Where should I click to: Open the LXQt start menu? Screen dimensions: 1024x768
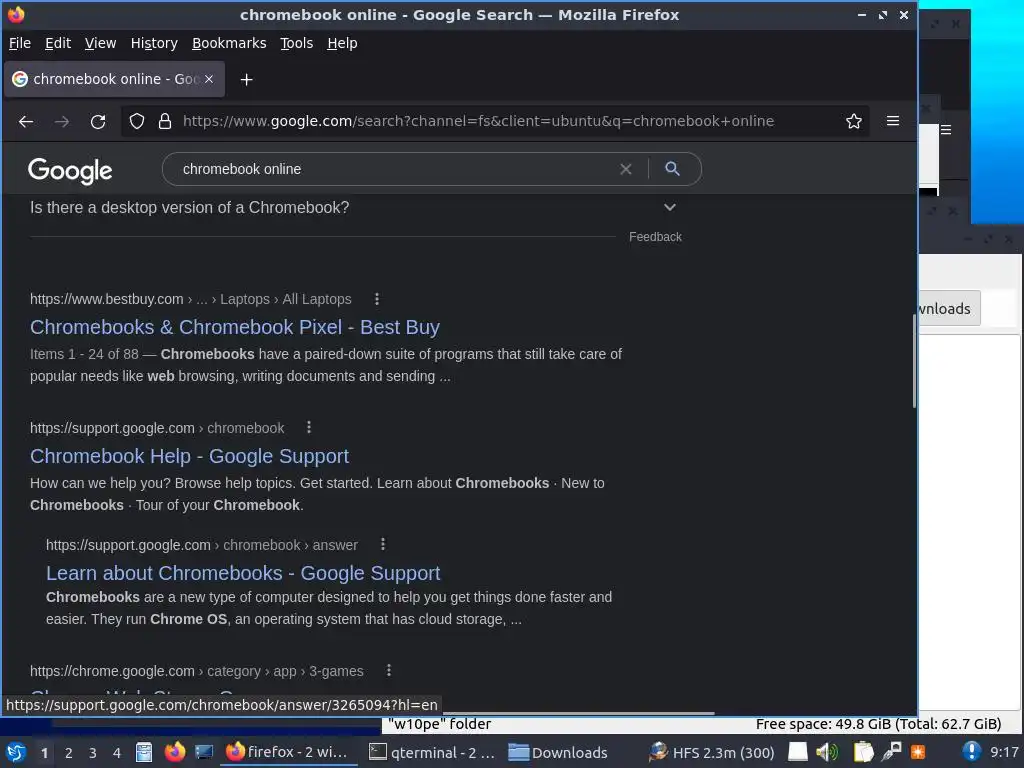16,752
